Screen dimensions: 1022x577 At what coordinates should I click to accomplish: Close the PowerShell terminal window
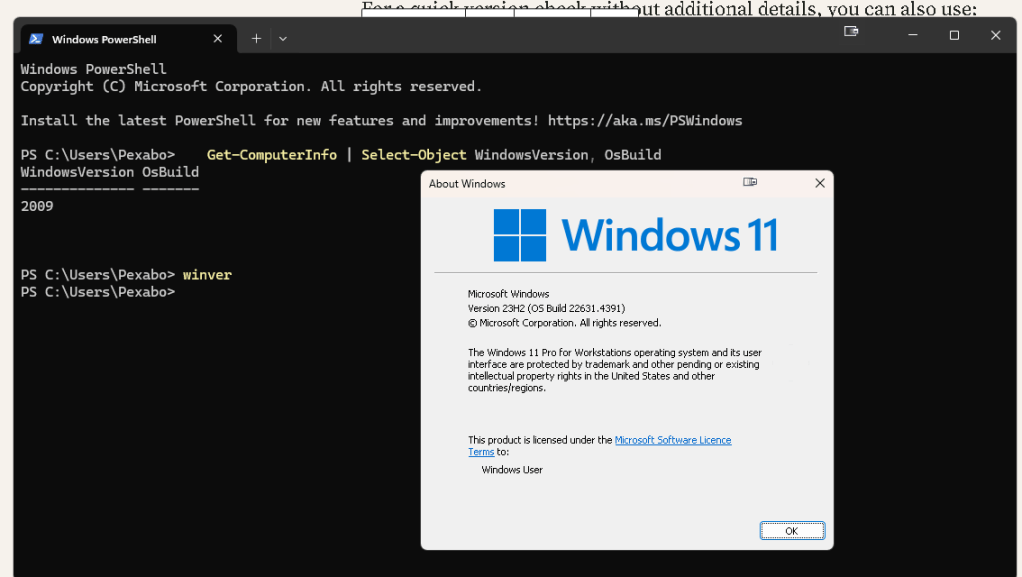[995, 35]
